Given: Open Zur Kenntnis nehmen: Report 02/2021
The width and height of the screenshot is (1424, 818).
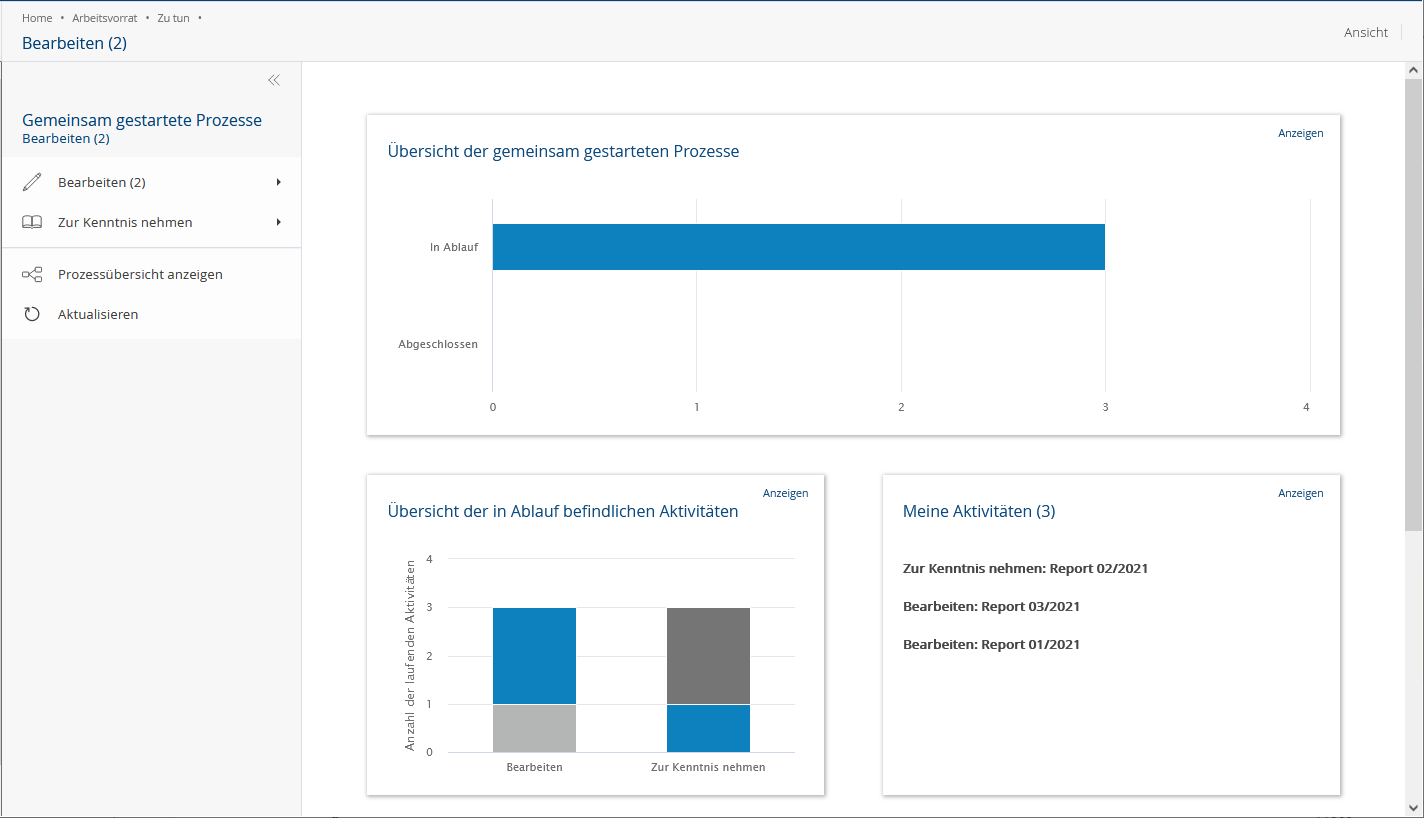Looking at the screenshot, I should pyautogui.click(x=1025, y=568).
